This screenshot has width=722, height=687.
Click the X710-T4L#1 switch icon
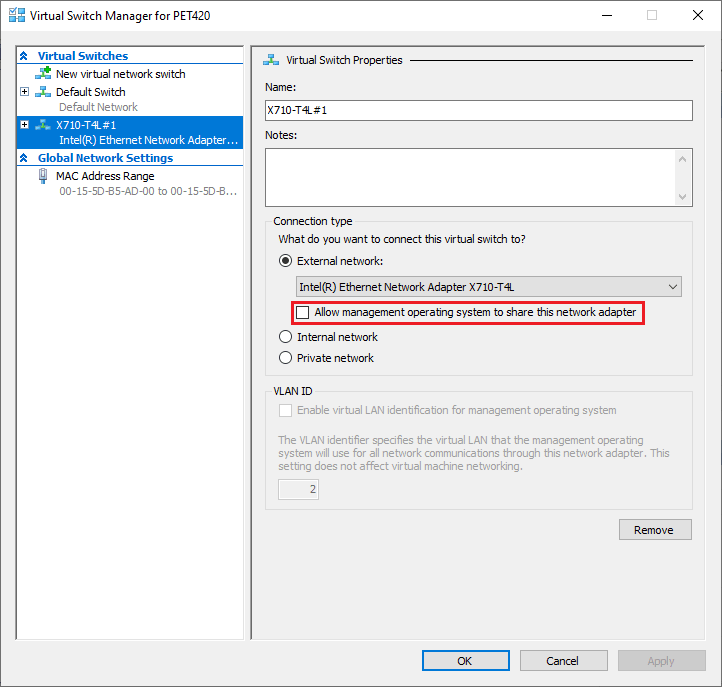point(43,125)
